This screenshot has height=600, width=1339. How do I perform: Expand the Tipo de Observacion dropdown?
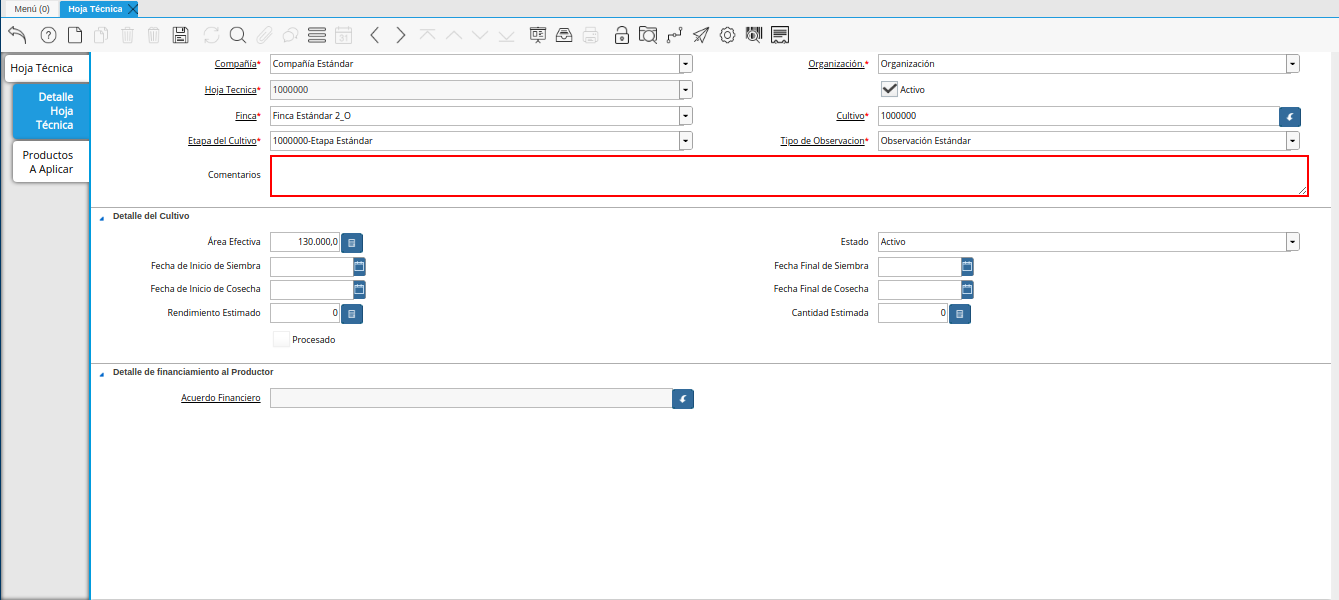1293,141
